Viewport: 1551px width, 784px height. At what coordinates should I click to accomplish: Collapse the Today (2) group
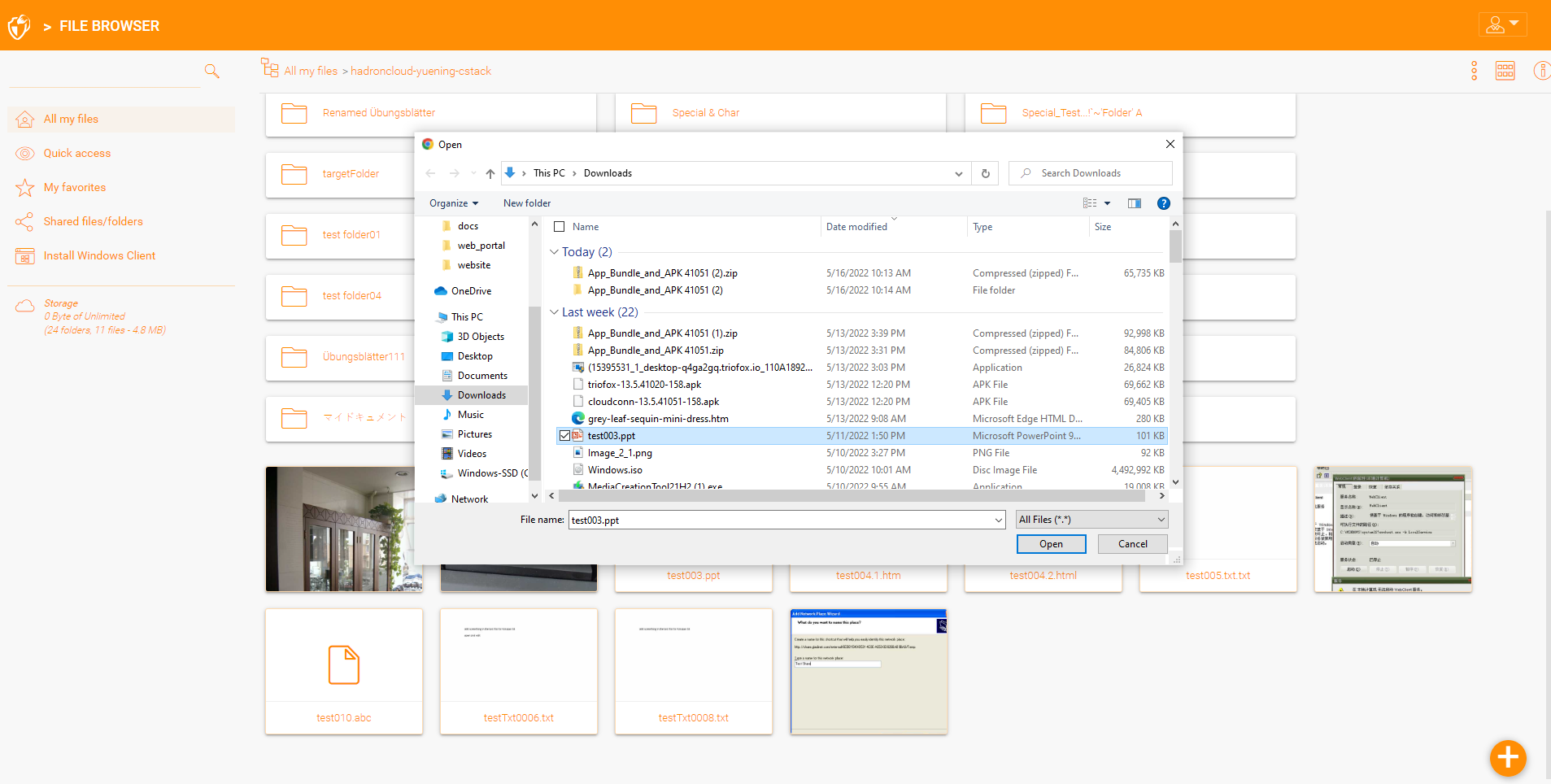pyautogui.click(x=554, y=252)
